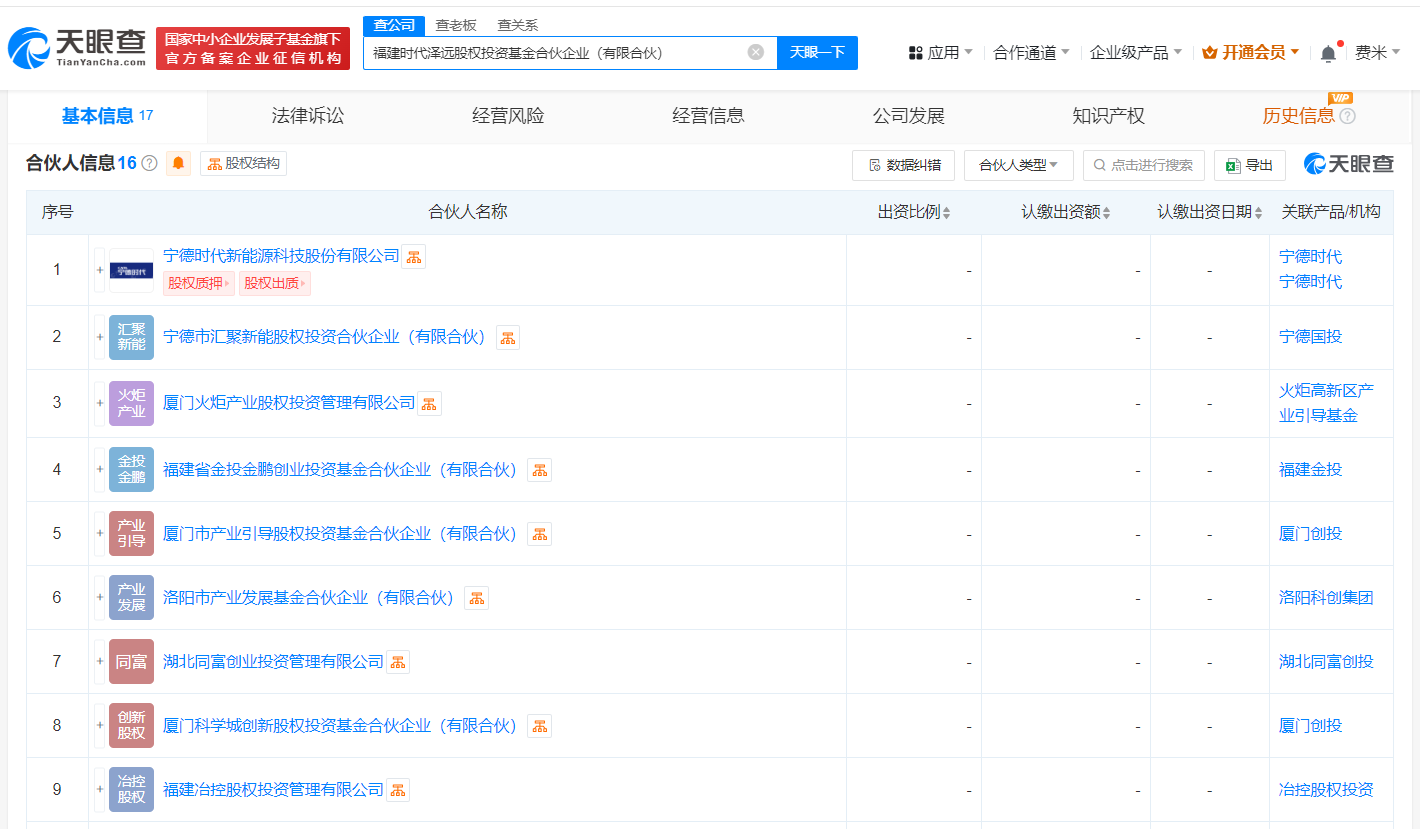Click the 股权结构 button near the title

[x=244, y=163]
